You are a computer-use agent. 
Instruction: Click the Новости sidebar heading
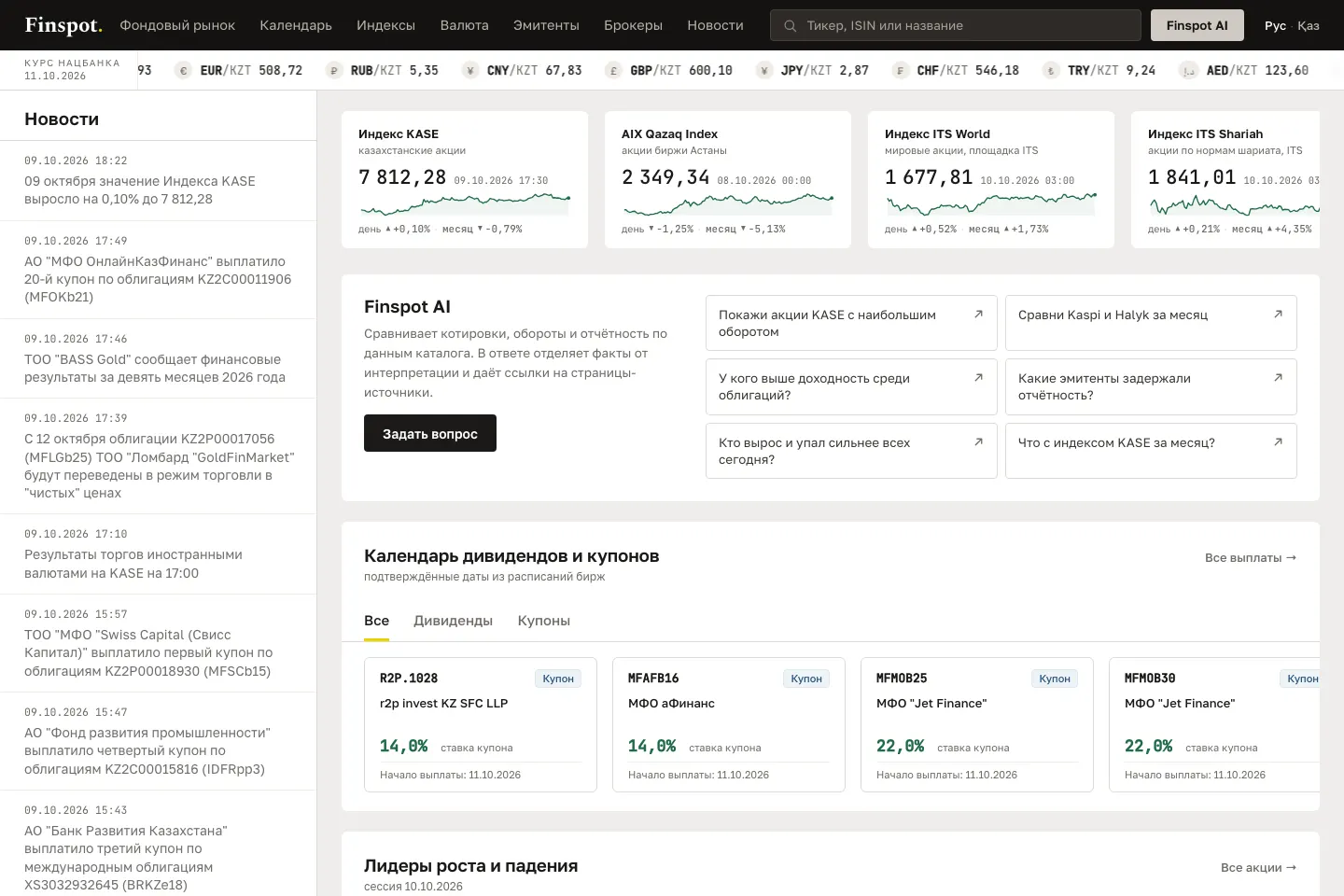[62, 119]
